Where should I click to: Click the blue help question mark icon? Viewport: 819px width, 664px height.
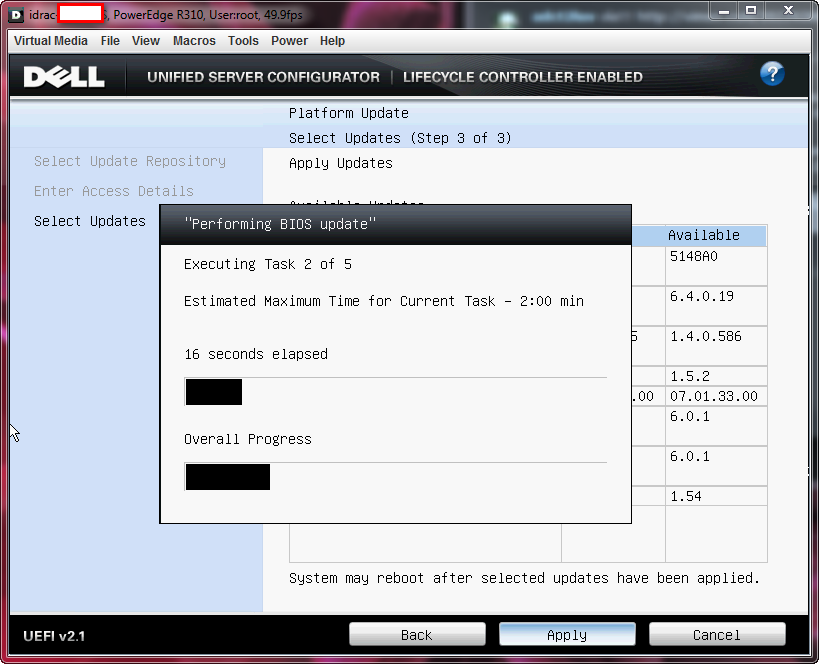click(x=772, y=74)
